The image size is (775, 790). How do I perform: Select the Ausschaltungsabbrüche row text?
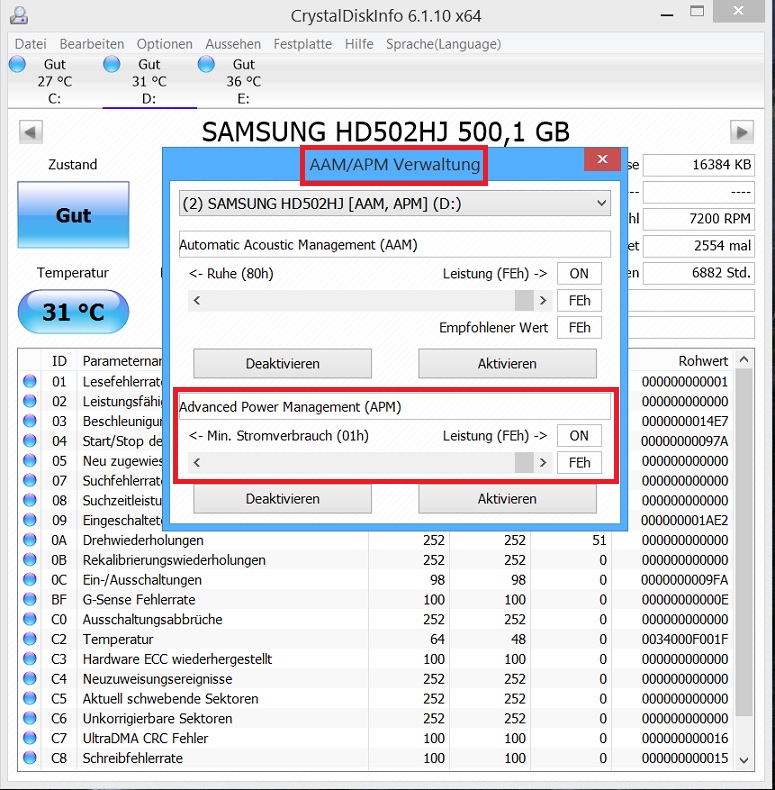(x=152, y=619)
